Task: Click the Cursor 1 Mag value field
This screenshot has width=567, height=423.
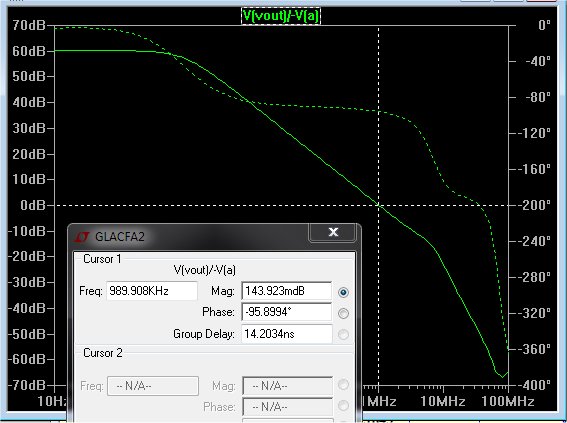Action: [286, 291]
